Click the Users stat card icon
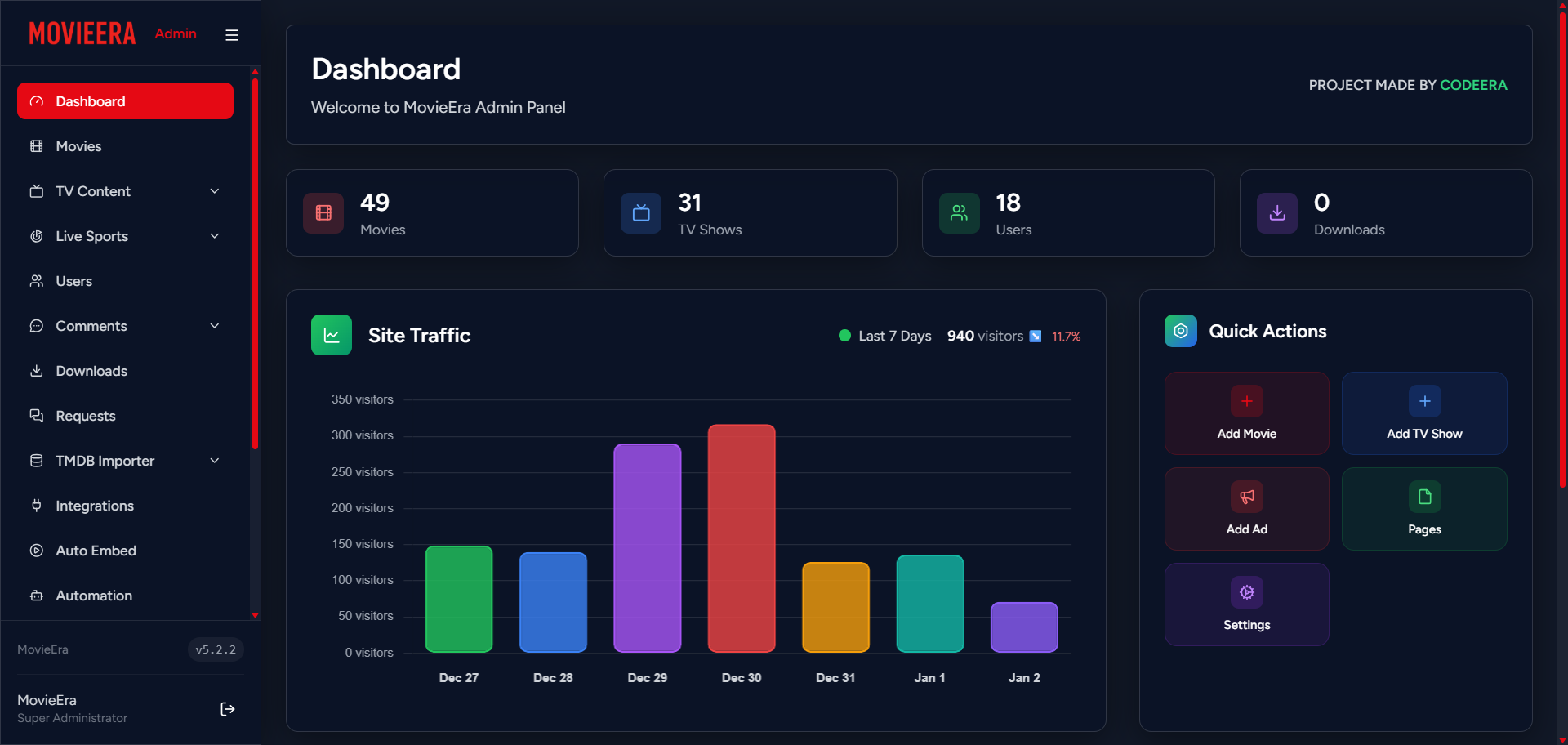This screenshot has height=745, width=1568. [959, 213]
